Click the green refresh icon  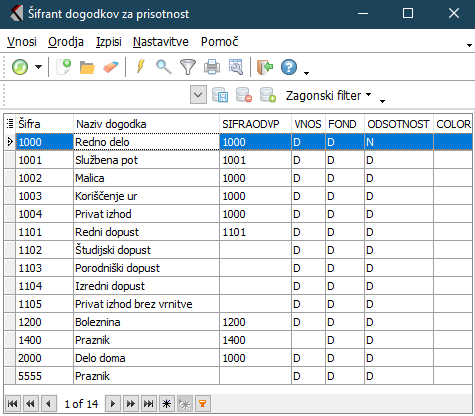[x=20, y=67]
